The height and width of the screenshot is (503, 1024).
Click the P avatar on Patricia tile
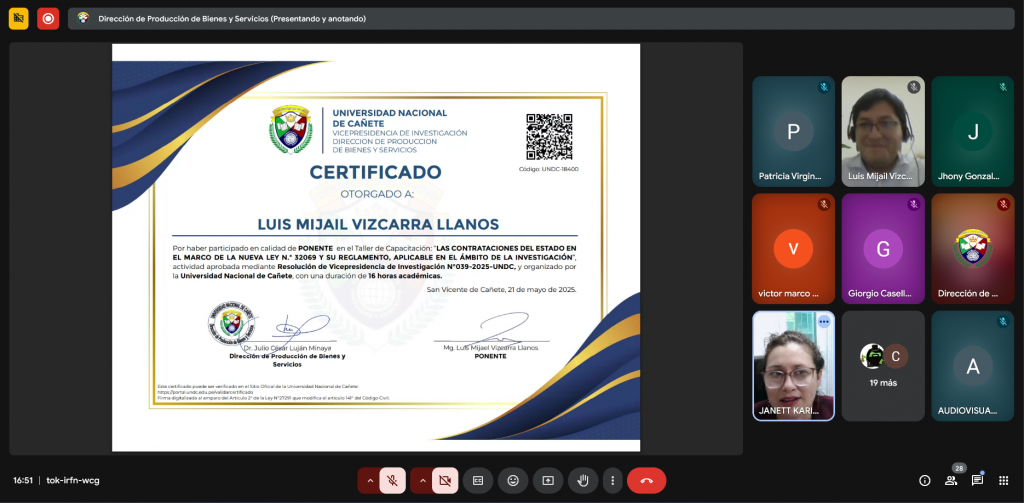(793, 131)
